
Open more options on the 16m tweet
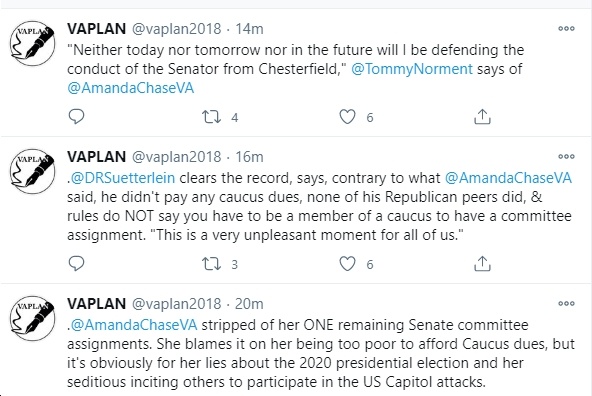(x=566, y=156)
